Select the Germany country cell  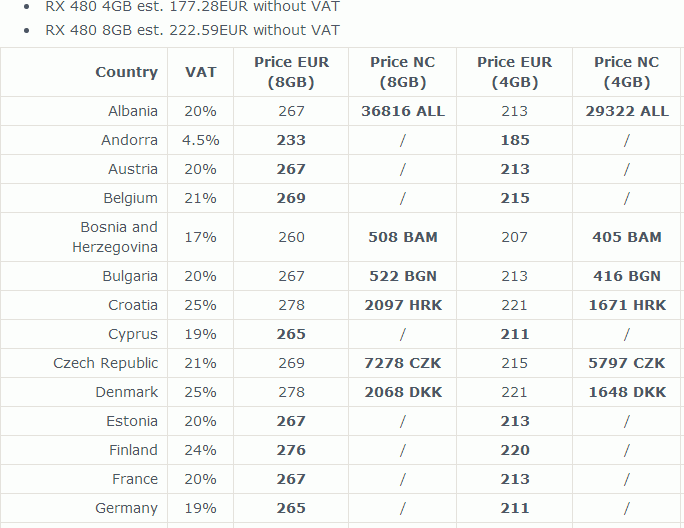point(127,508)
